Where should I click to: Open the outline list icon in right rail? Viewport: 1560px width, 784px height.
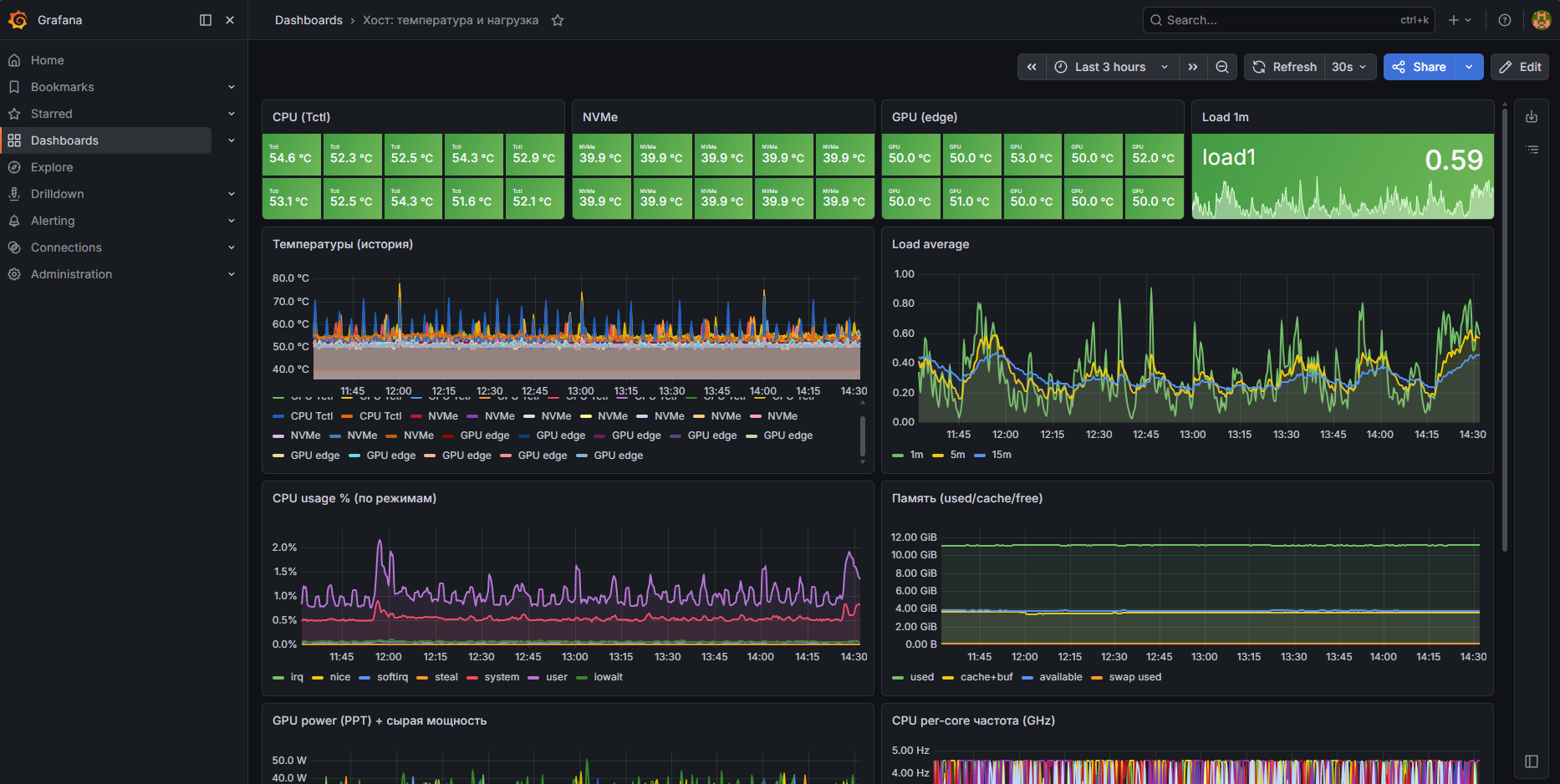click(1532, 150)
